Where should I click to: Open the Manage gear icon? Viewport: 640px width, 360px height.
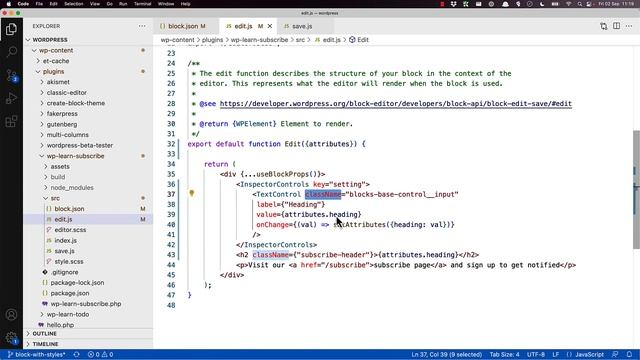11,338
